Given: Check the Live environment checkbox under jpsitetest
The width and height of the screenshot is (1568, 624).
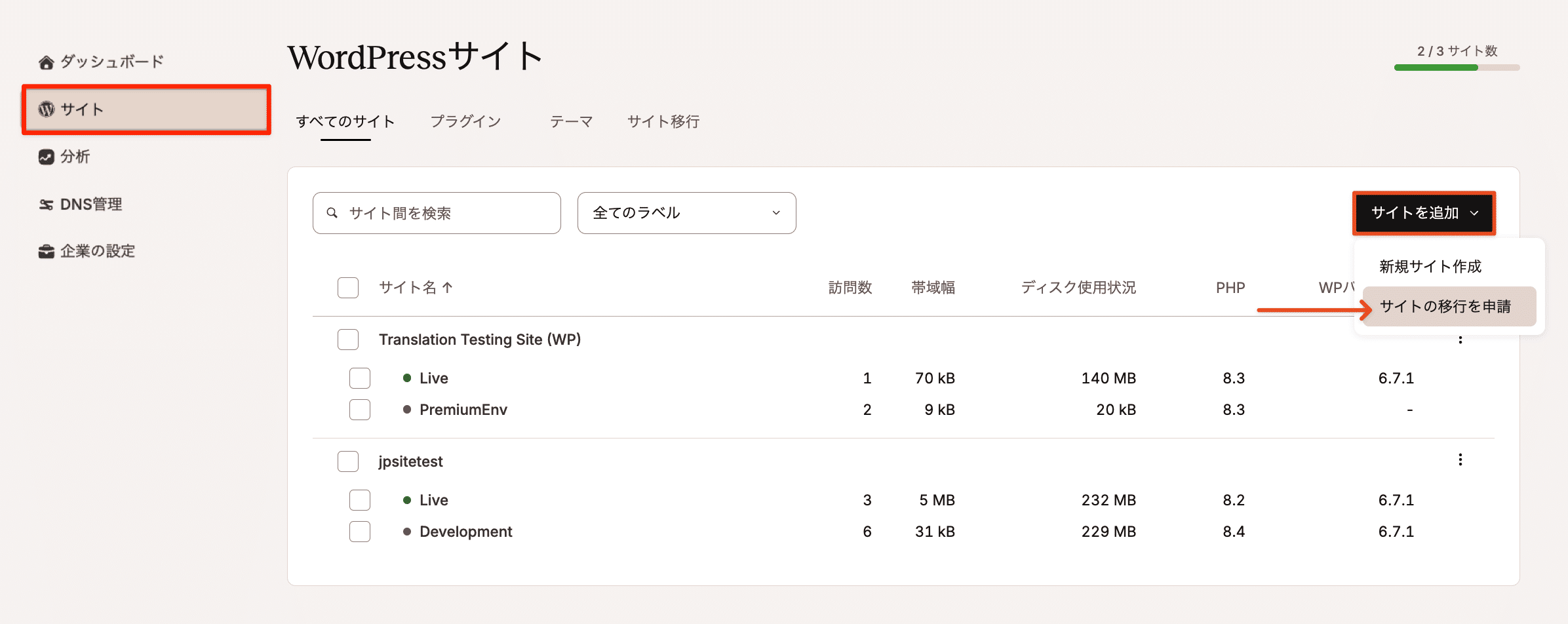Looking at the screenshot, I should point(359,499).
